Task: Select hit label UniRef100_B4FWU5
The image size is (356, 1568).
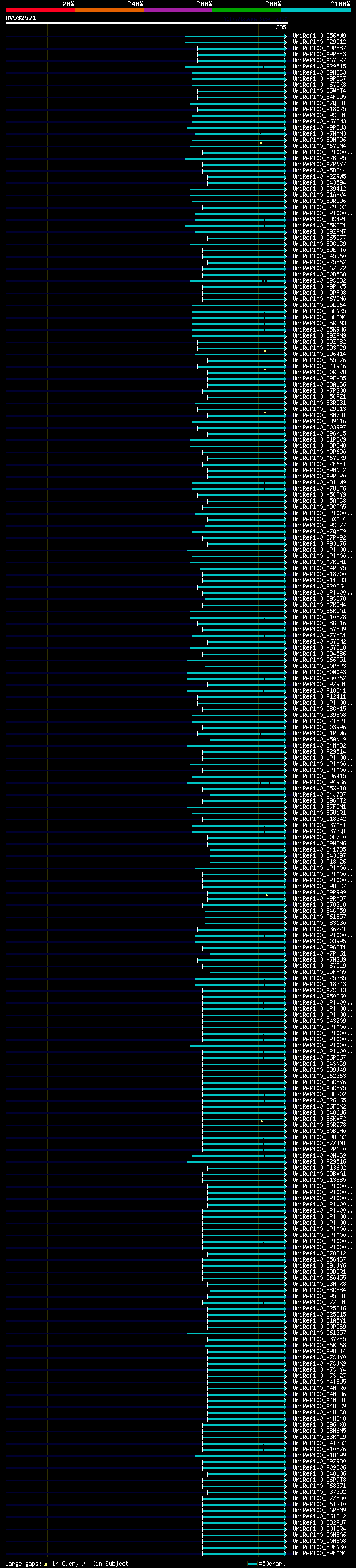Action: [x=319, y=97]
